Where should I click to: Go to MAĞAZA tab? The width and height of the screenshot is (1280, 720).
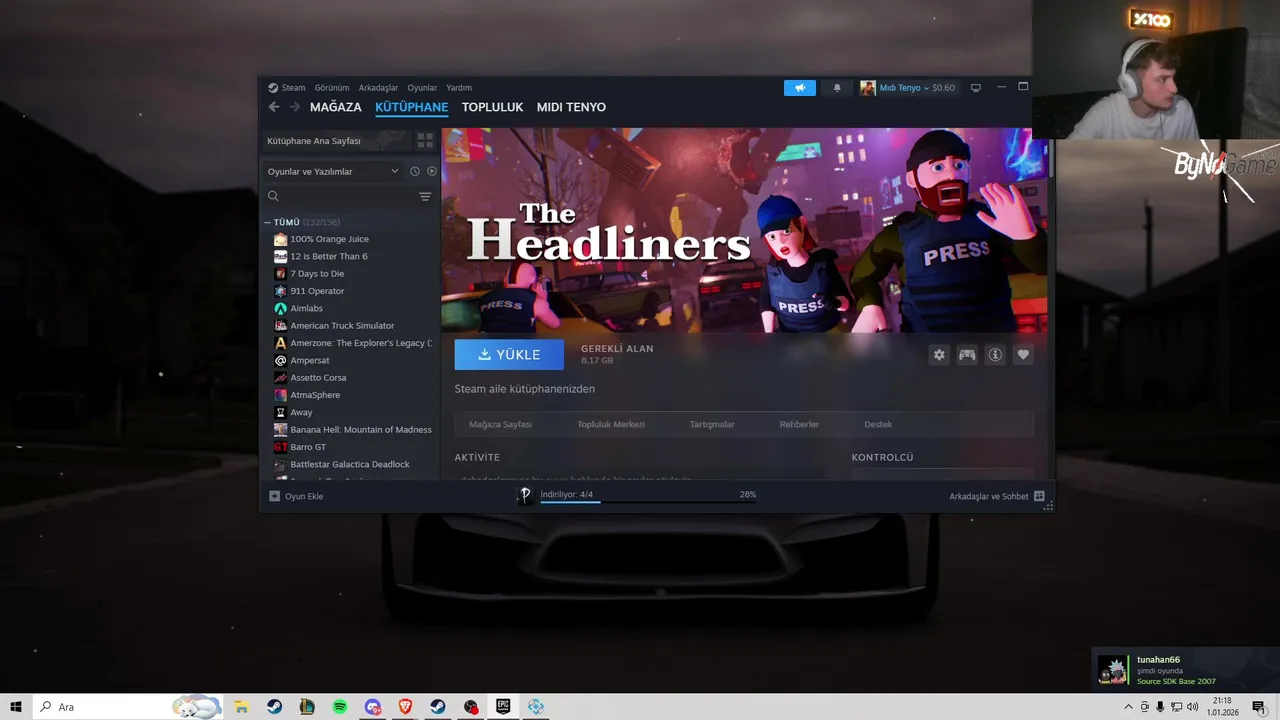(336, 107)
